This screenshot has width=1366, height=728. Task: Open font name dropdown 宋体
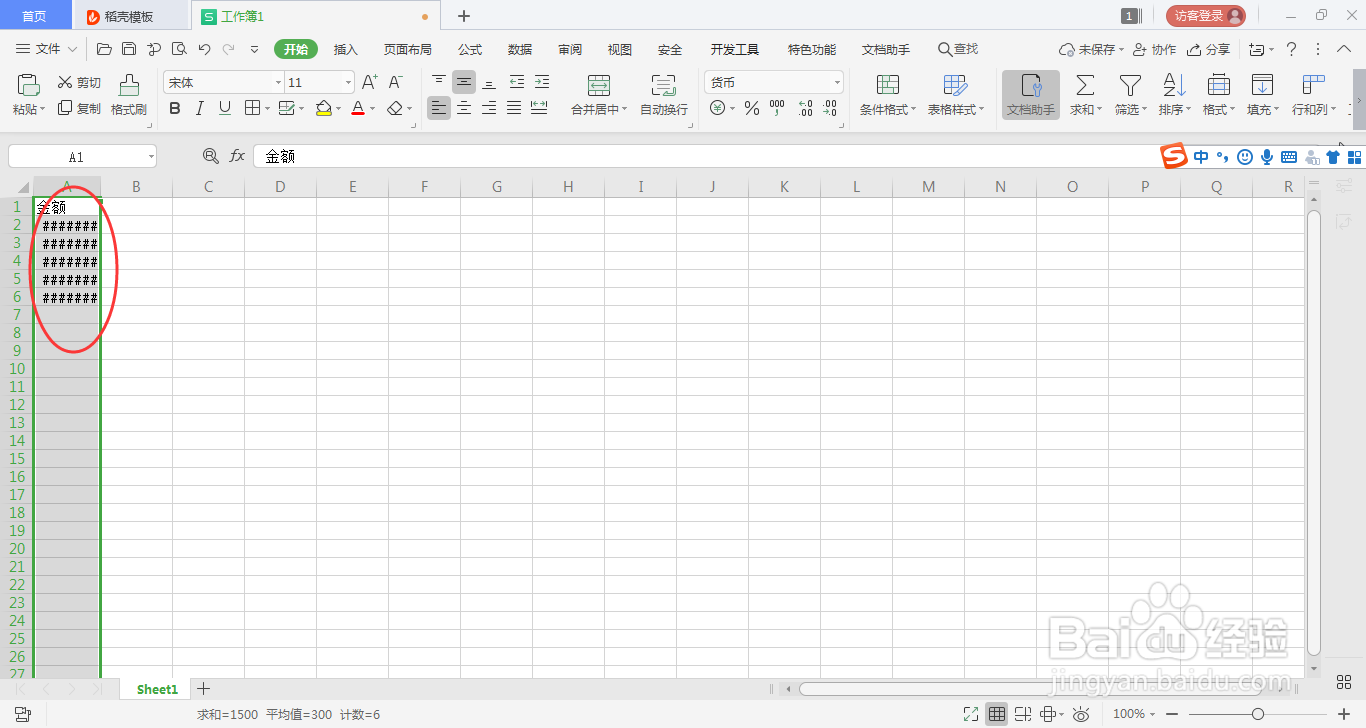(x=278, y=83)
